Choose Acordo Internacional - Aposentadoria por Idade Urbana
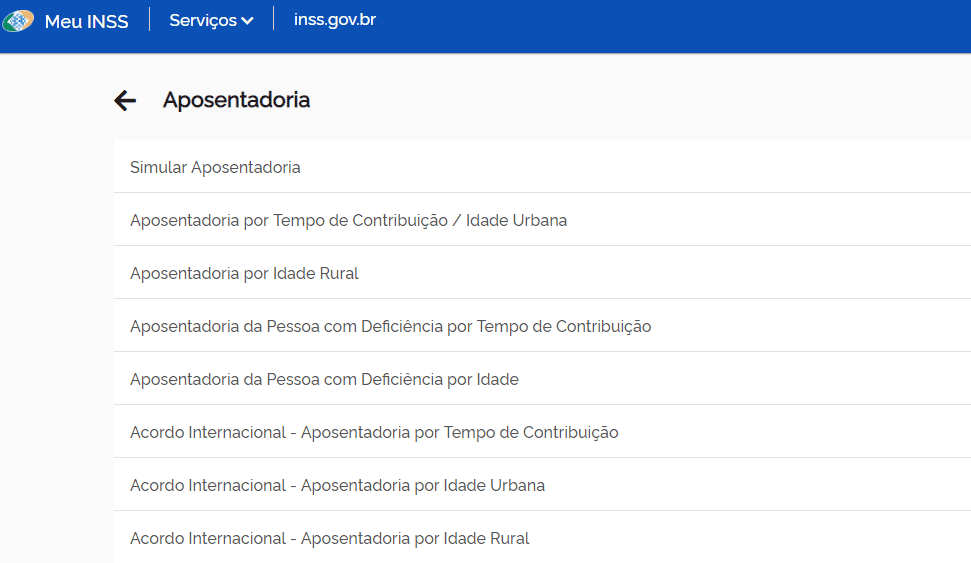The height and width of the screenshot is (563, 971). 542,484
